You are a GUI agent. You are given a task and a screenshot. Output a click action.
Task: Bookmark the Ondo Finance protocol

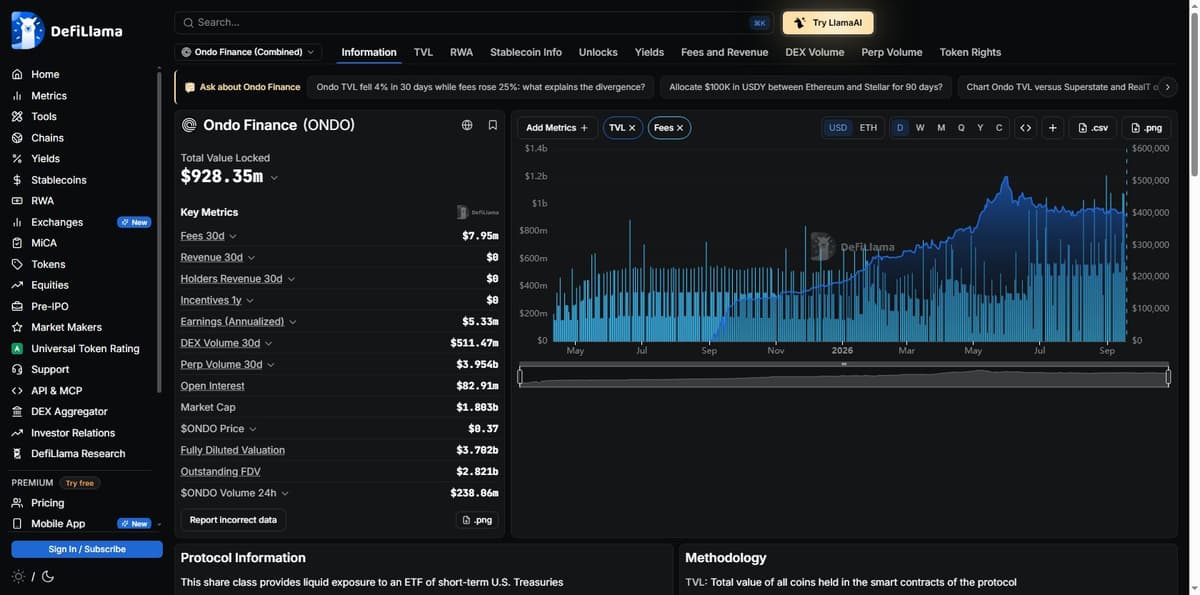tap(493, 125)
